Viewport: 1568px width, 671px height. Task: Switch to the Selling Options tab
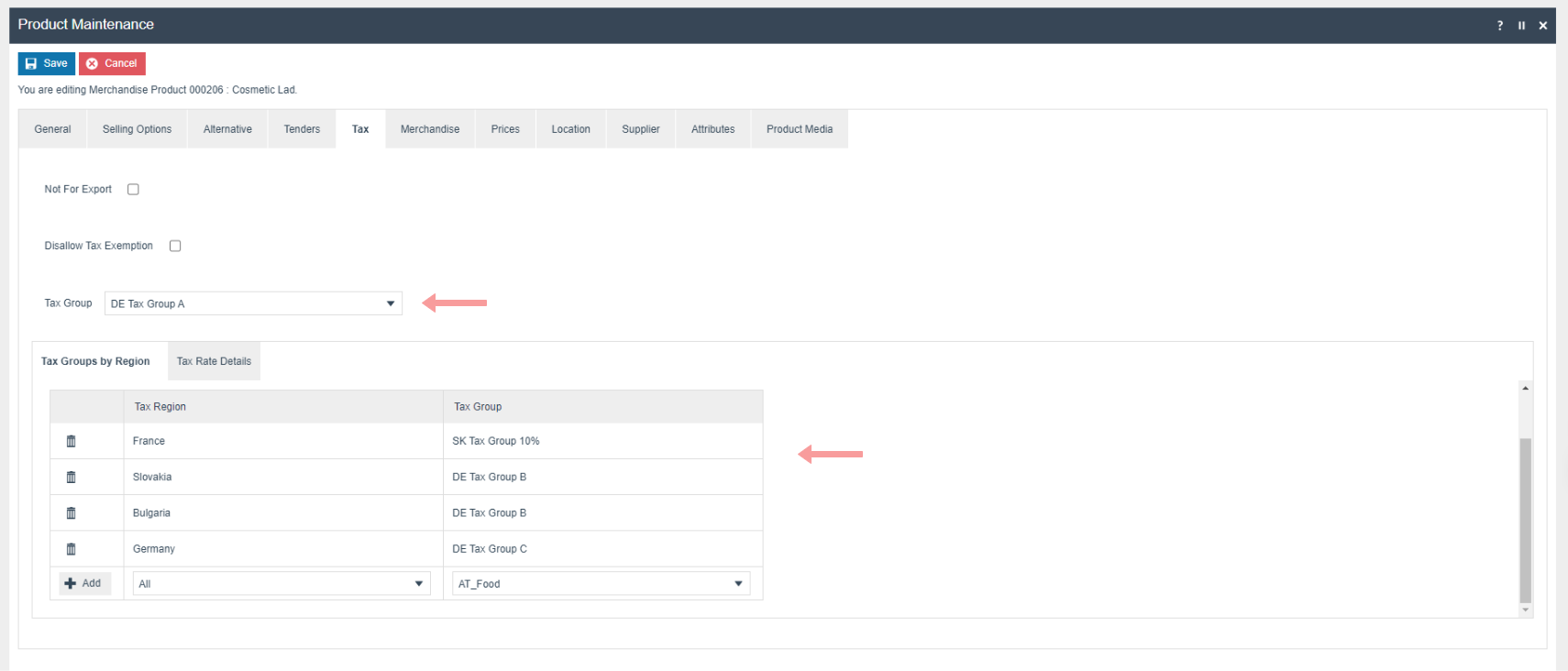click(x=137, y=129)
